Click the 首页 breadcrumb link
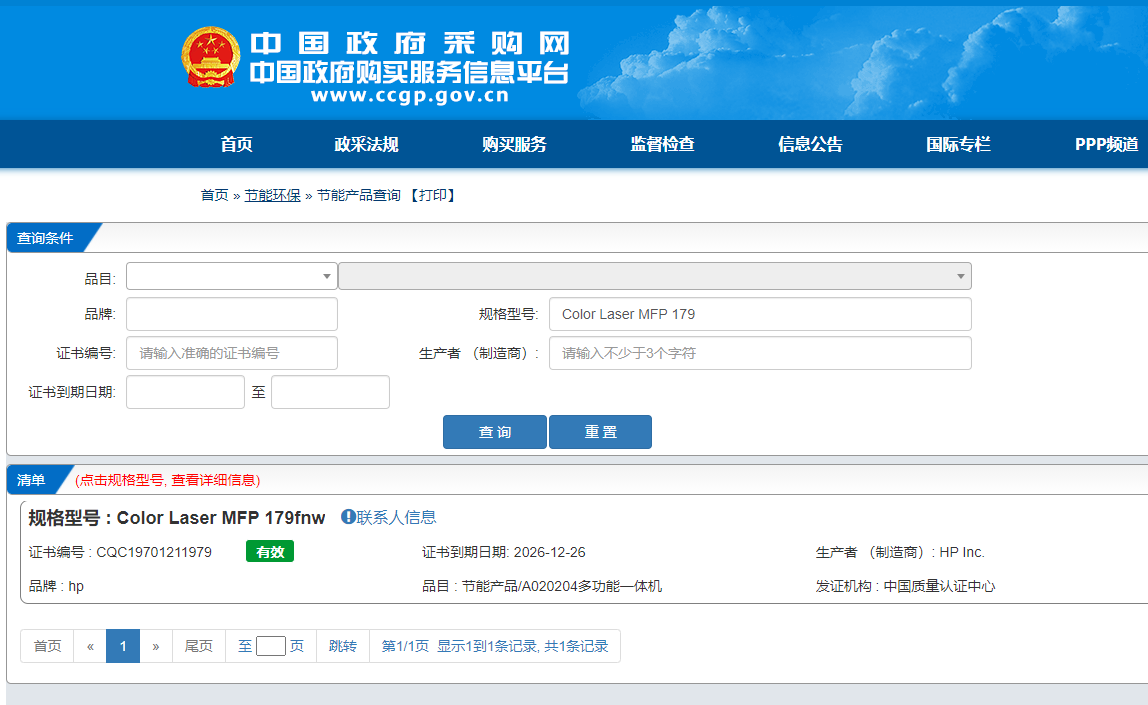This screenshot has height=705, width=1148. (215, 195)
